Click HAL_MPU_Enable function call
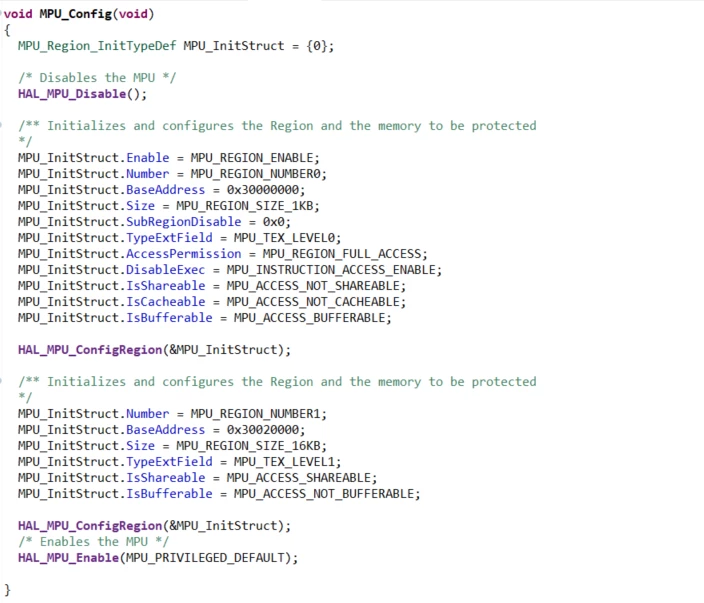 pos(68,558)
